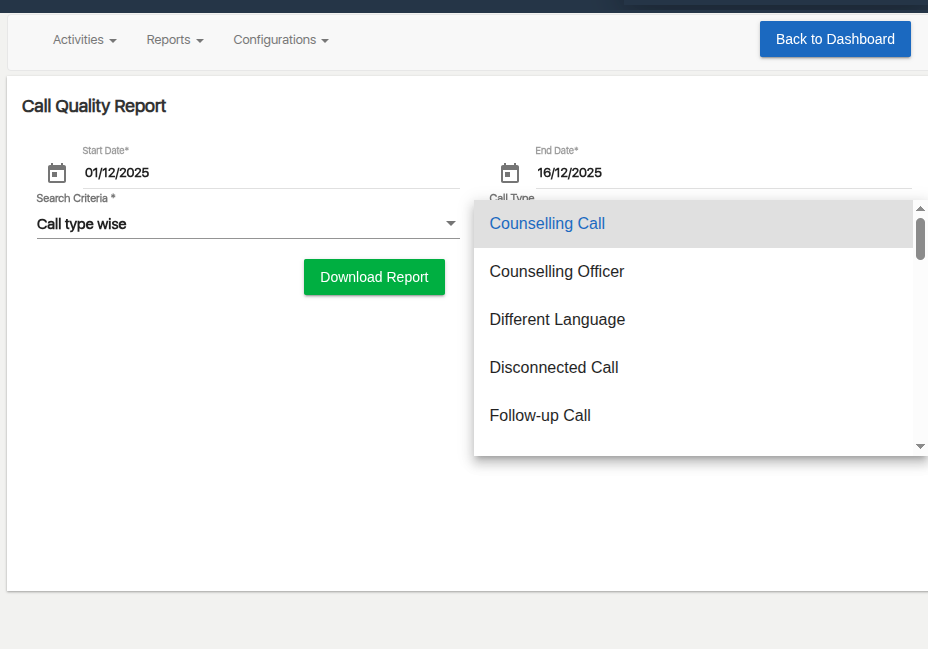Open the Reports menu
Screen dimensions: 928x649
[x=174, y=40]
